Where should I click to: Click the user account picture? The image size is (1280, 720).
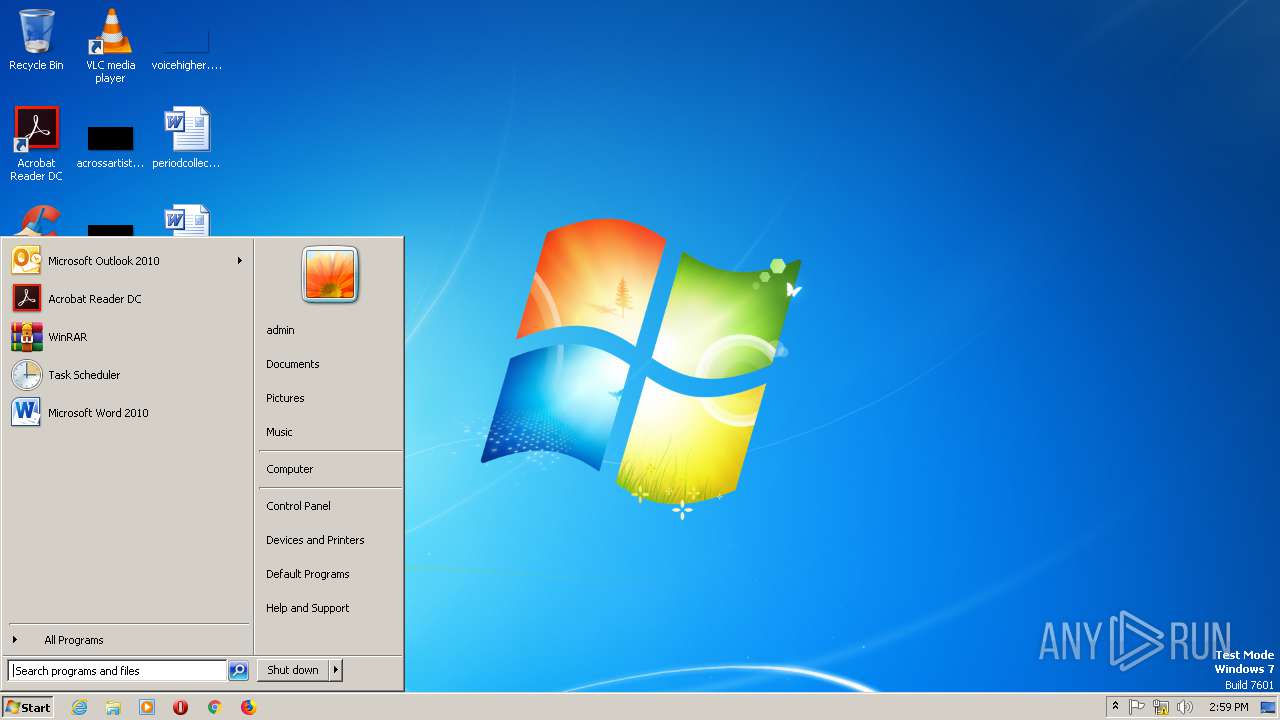[x=330, y=275]
